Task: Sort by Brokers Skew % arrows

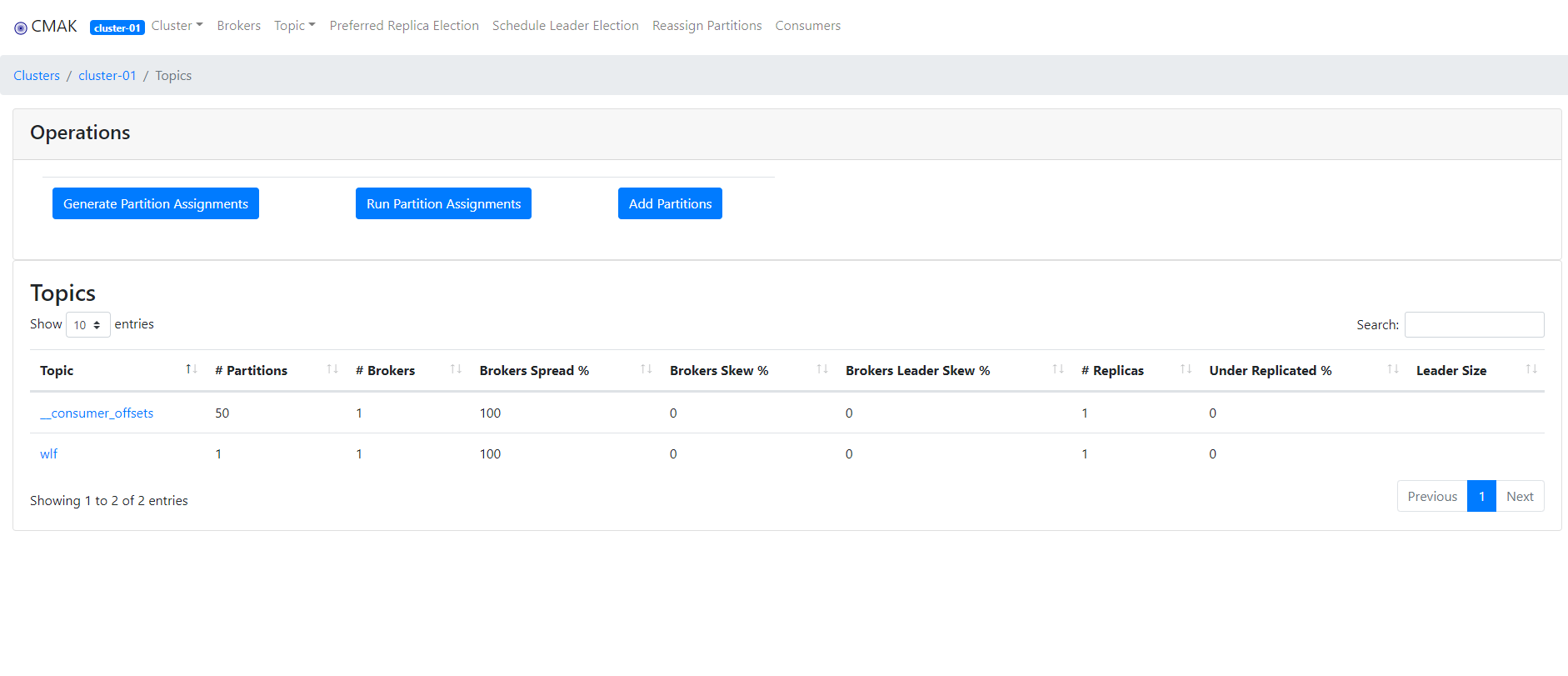Action: pyautogui.click(x=822, y=369)
